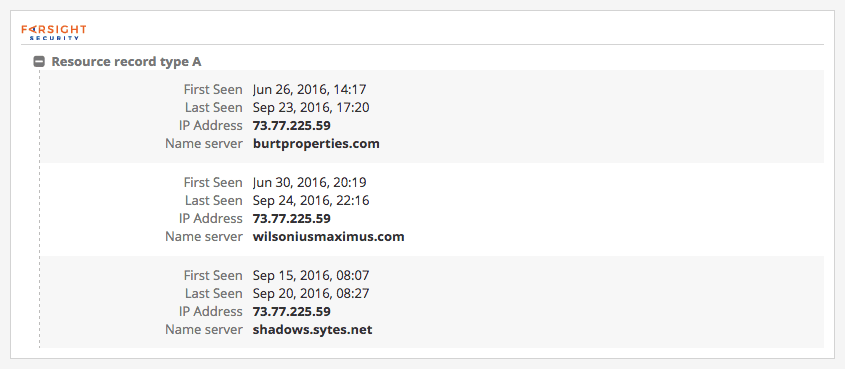The width and height of the screenshot is (845, 369).
Task: Click IP Address label in third record
Action: point(211,312)
